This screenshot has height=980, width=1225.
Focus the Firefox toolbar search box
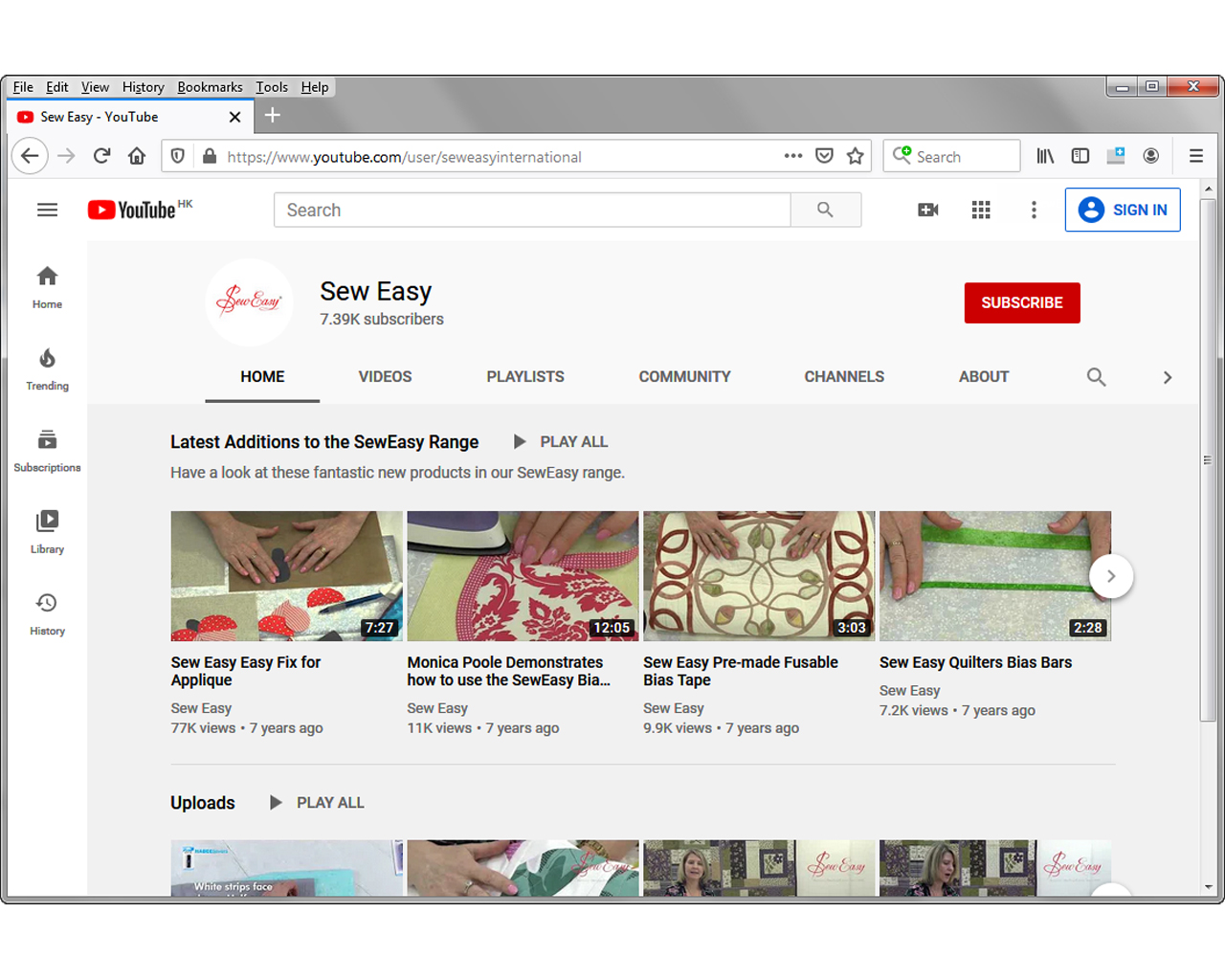pos(951,156)
